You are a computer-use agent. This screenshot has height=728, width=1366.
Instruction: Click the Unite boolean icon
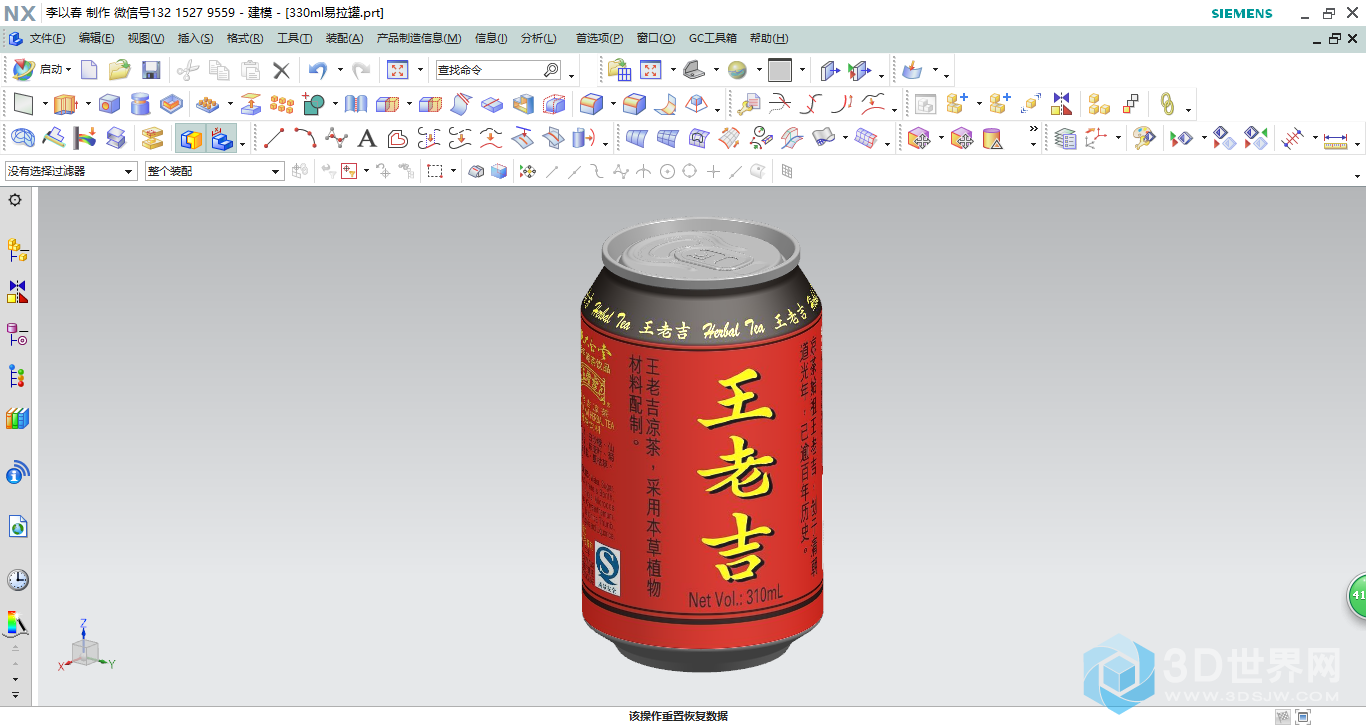(314, 104)
